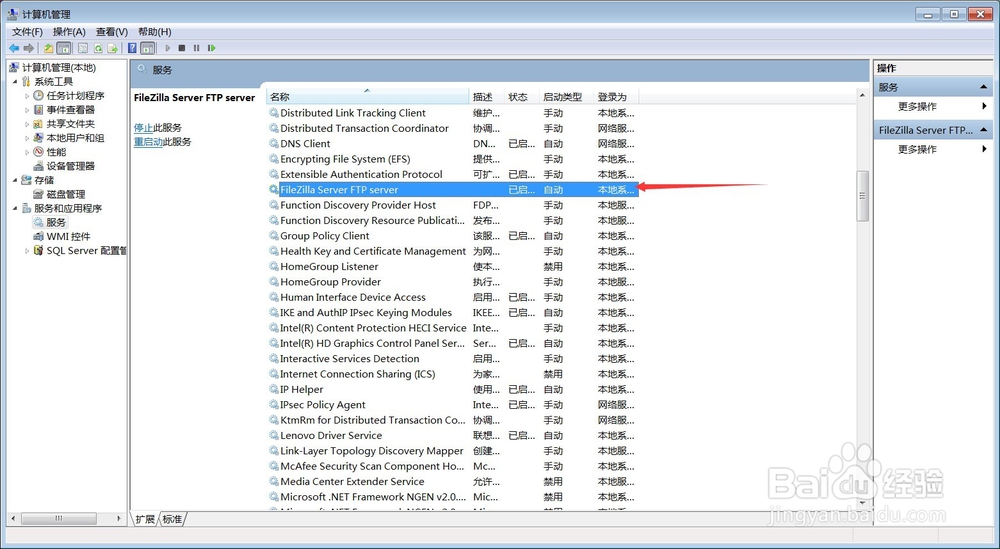Click the 共享文件夹 tree icon
This screenshot has width=1000, height=549.
pyautogui.click(x=38, y=124)
